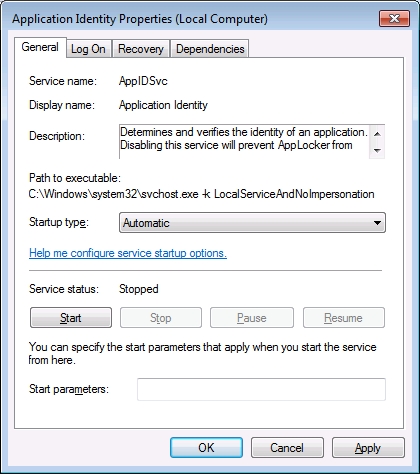Open help for configuring service startup options
420x474 pixels.
tap(128, 253)
